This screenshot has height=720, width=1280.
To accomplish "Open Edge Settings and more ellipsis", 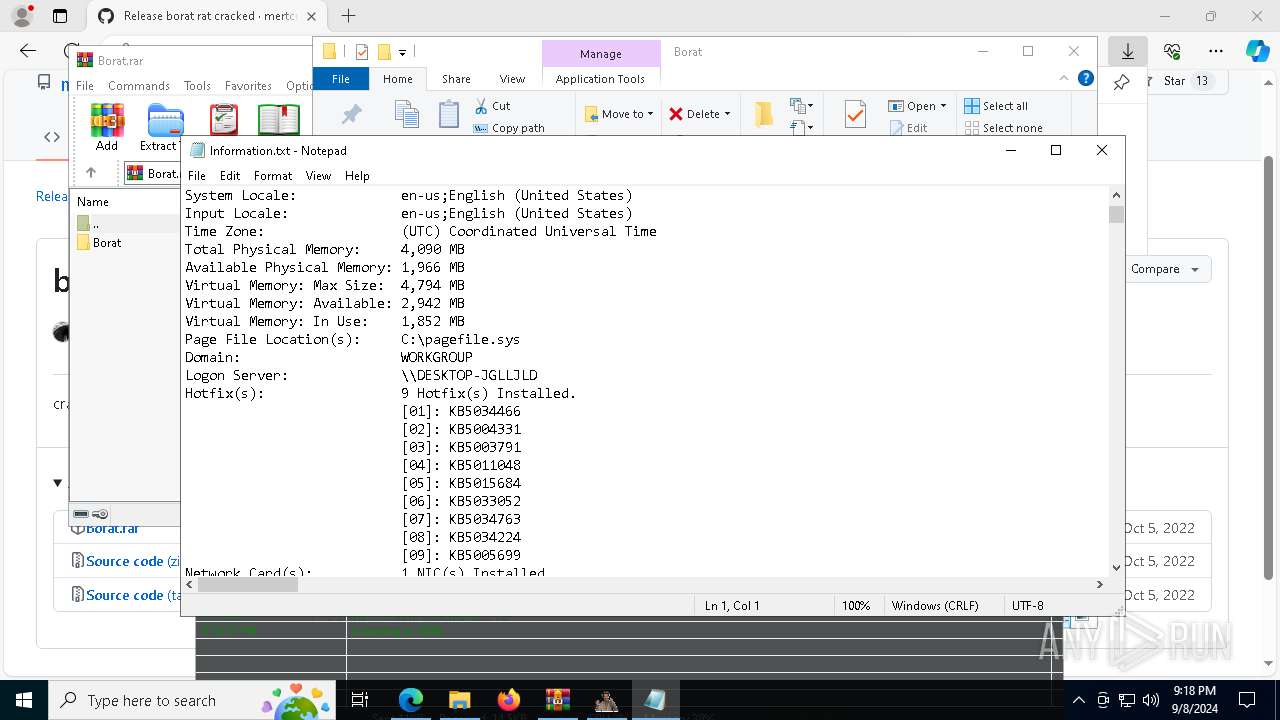I will pos(1216,51).
